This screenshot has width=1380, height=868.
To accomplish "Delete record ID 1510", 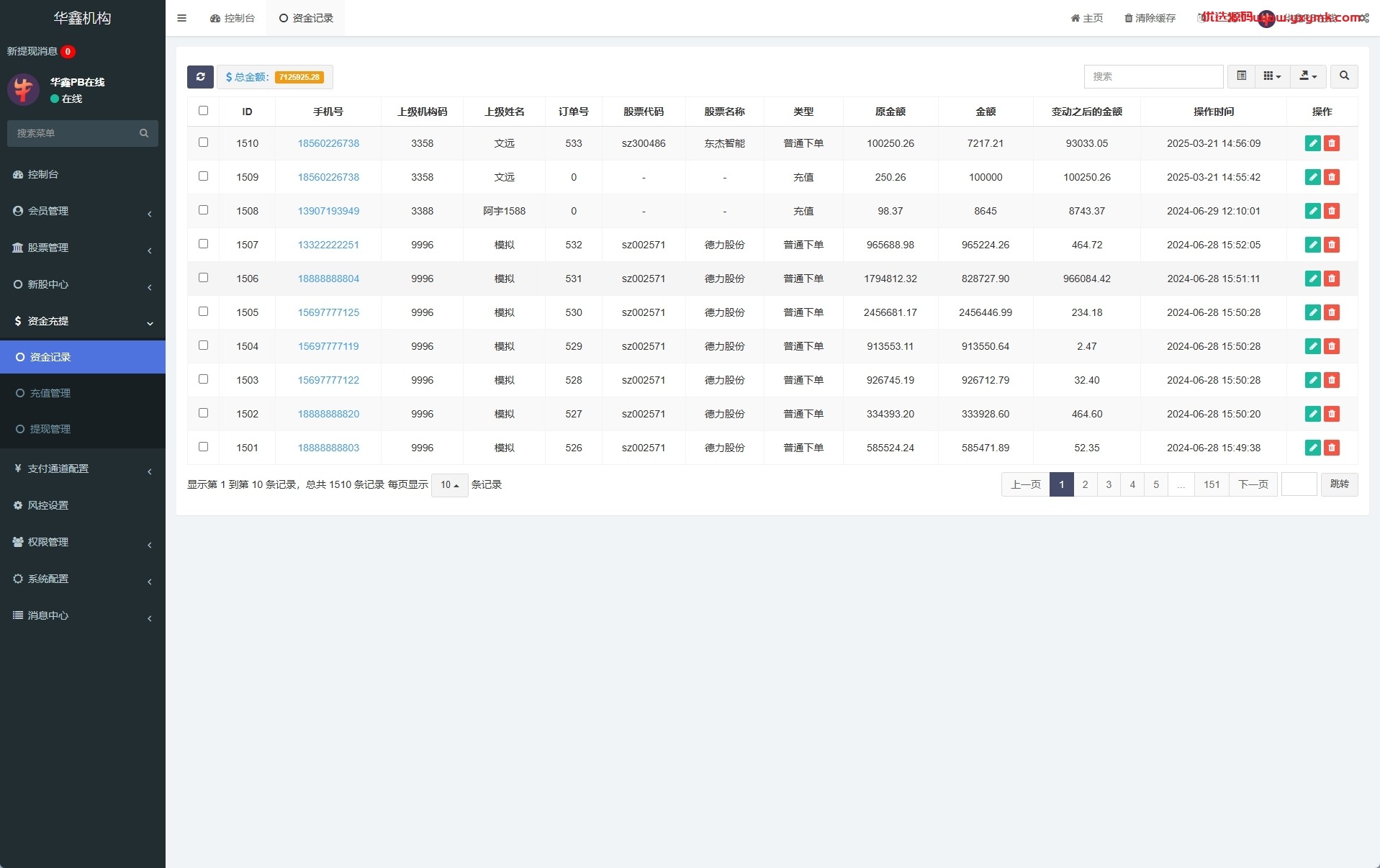I will [1332, 143].
